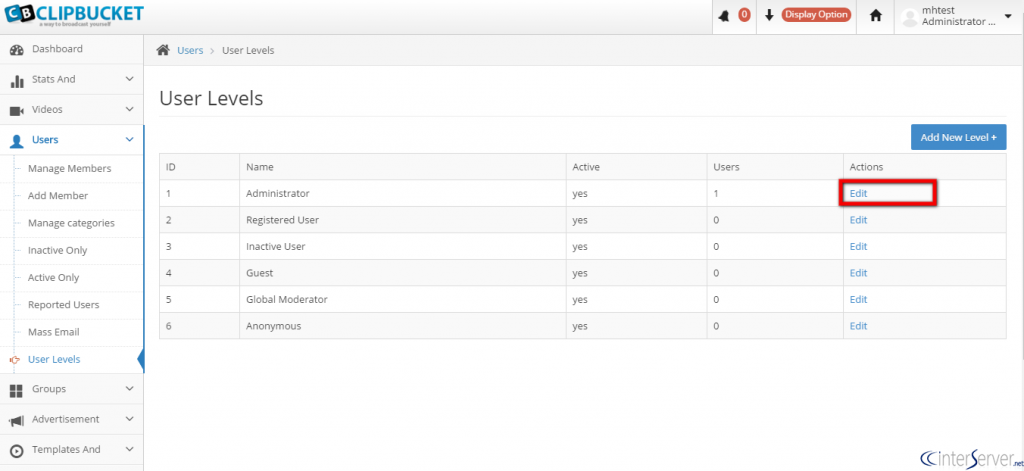Click the Anonymous name cell

tap(402, 326)
